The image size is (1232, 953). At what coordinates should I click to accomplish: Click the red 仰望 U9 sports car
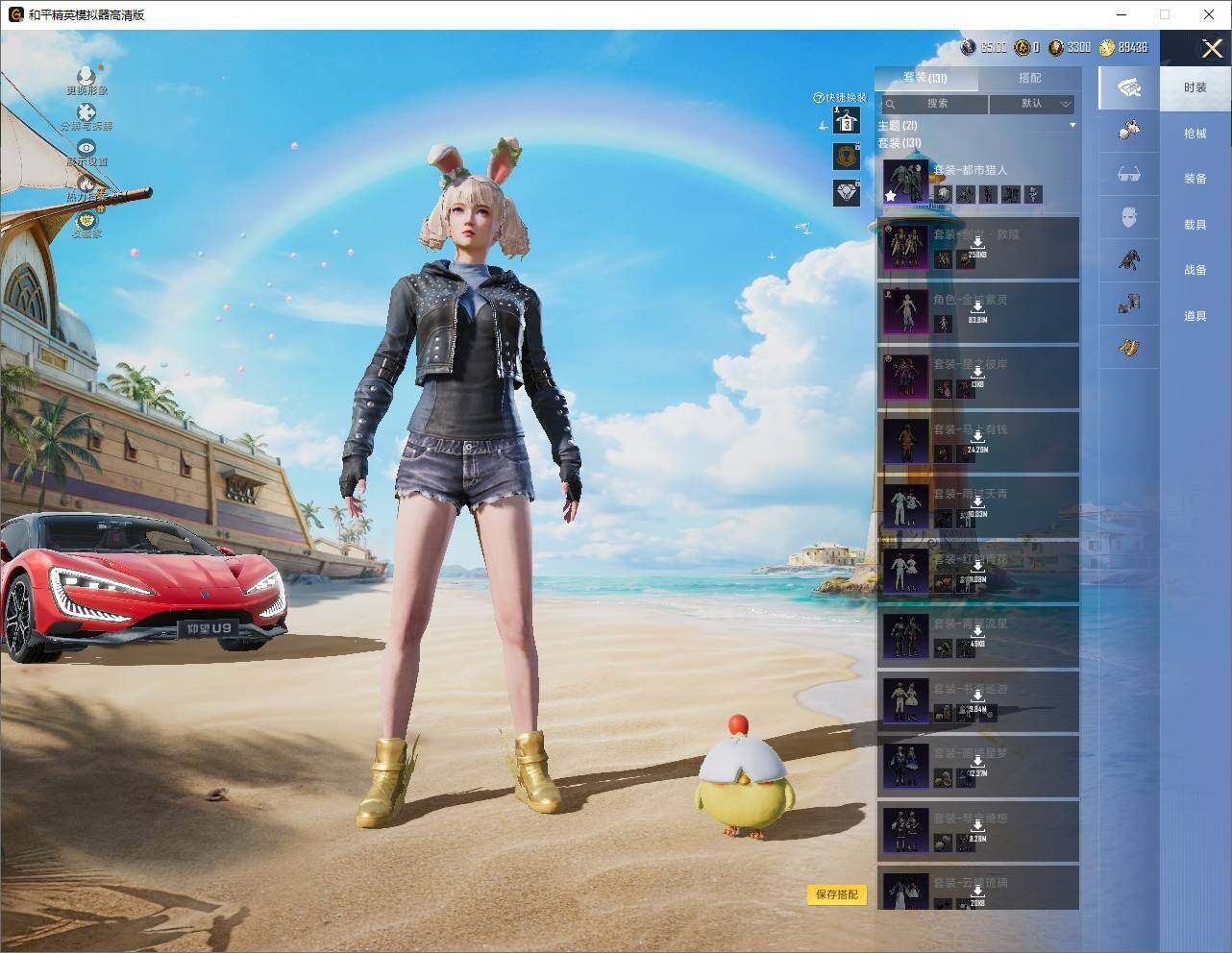[x=143, y=588]
